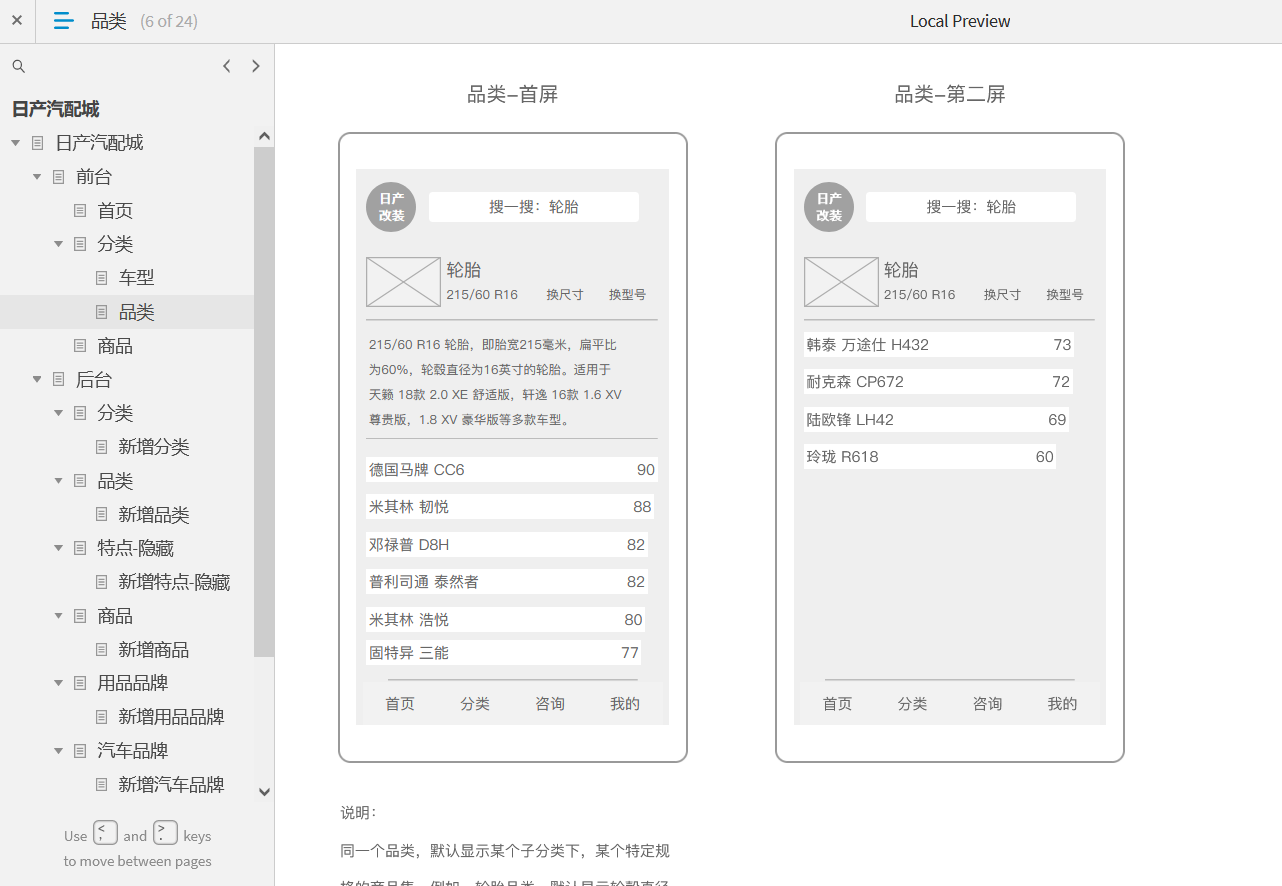Open the 首页 page in sitemap

point(115,210)
